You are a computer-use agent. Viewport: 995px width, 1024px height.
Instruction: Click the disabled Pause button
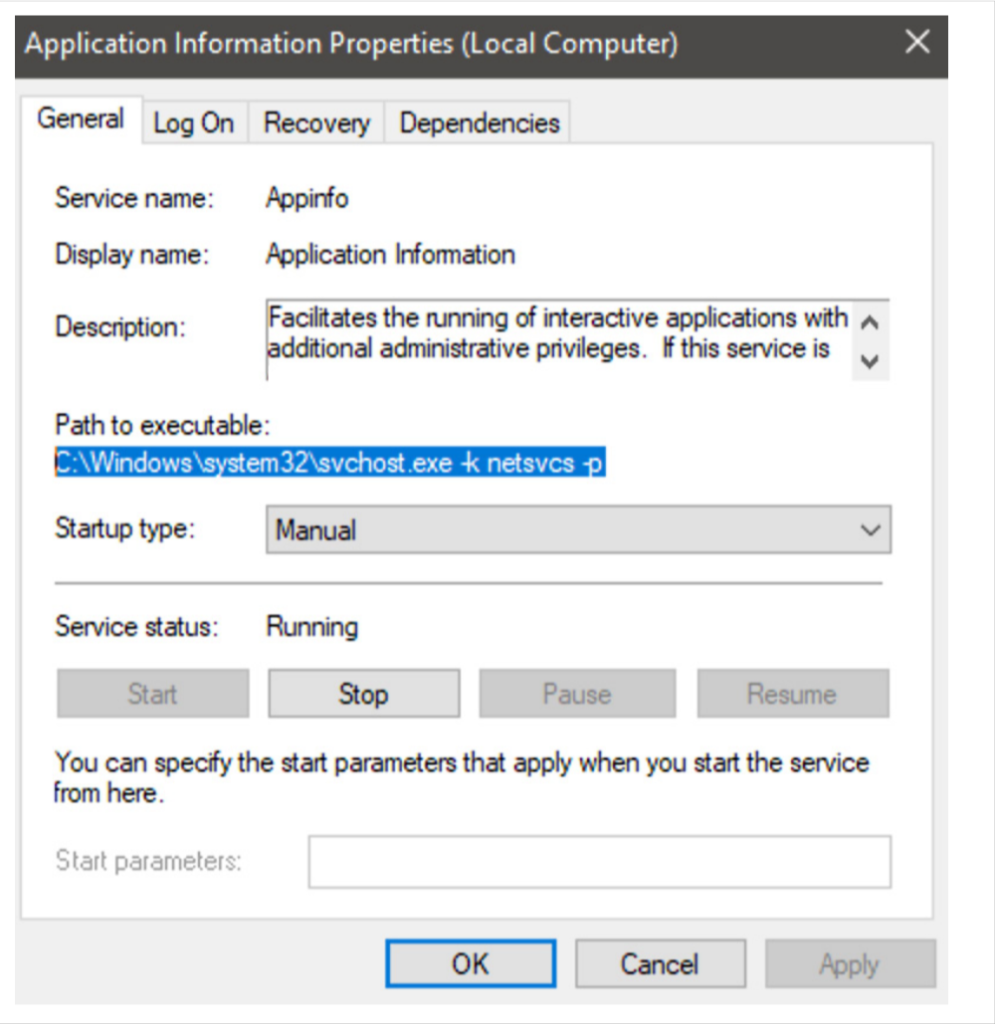click(577, 692)
